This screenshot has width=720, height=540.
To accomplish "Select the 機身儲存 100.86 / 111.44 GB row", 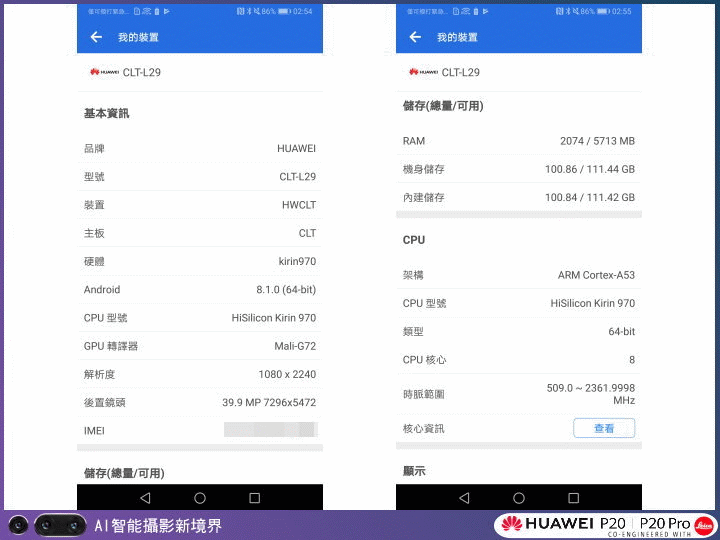I will 519,169.
